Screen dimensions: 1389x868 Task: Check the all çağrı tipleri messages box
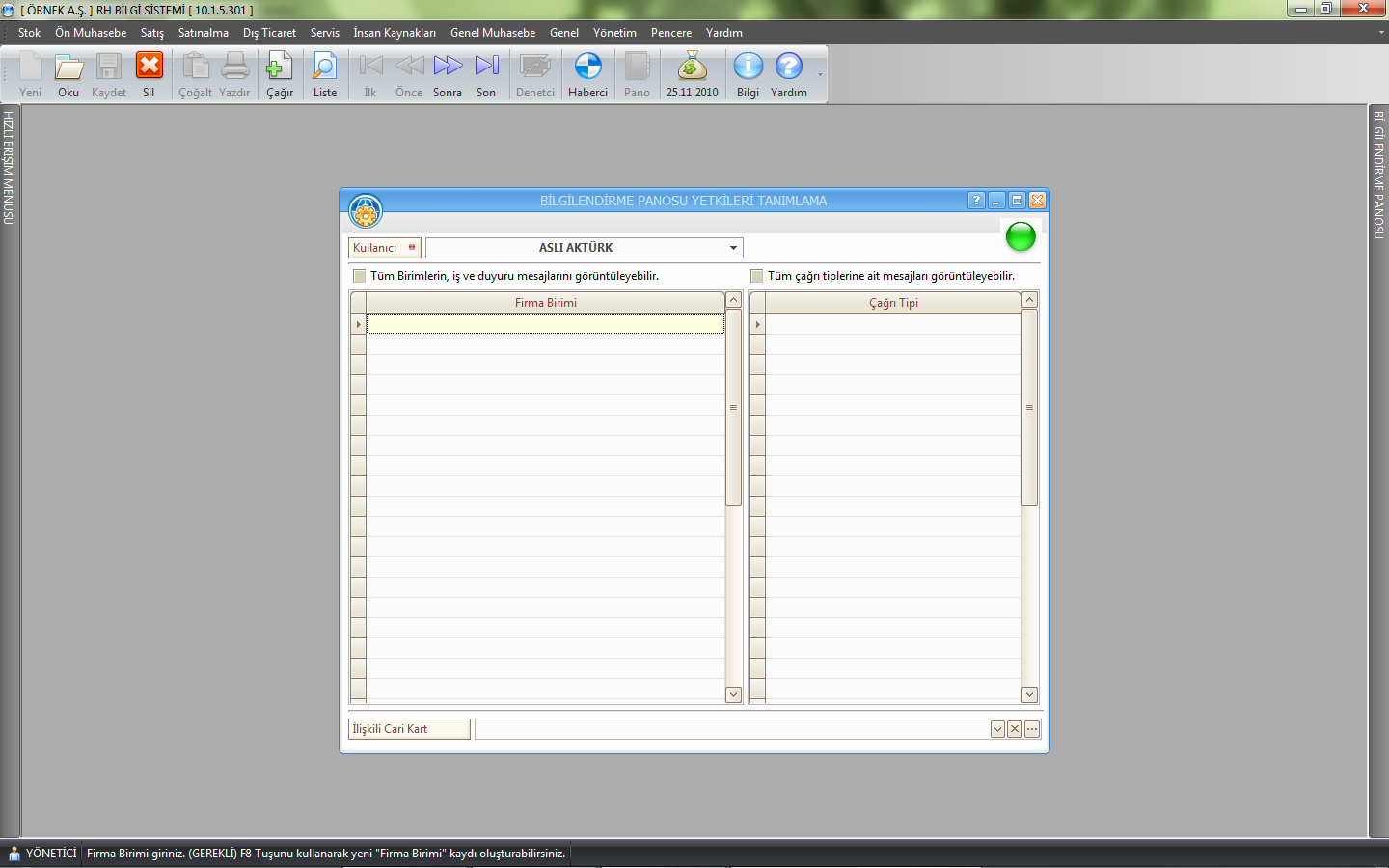[757, 276]
